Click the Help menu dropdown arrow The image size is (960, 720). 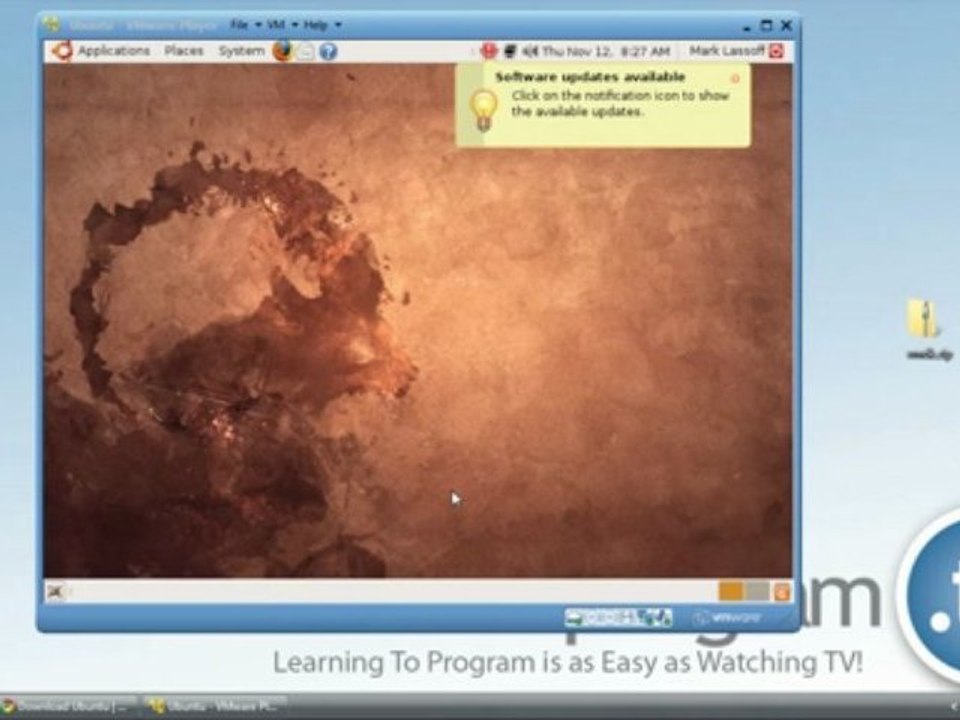(337, 26)
